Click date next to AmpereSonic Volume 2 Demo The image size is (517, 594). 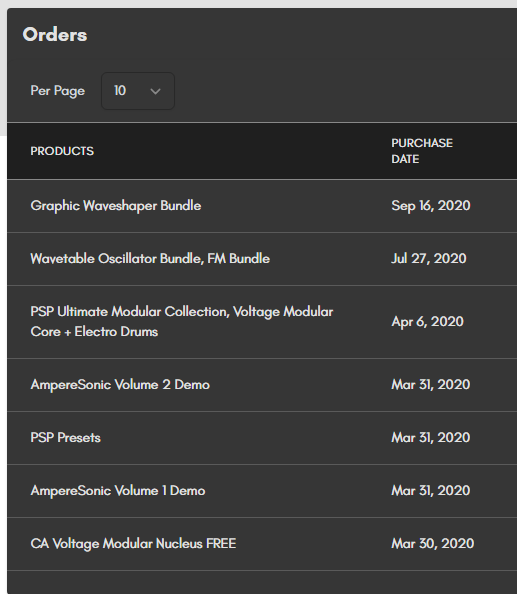pyautogui.click(x=431, y=385)
